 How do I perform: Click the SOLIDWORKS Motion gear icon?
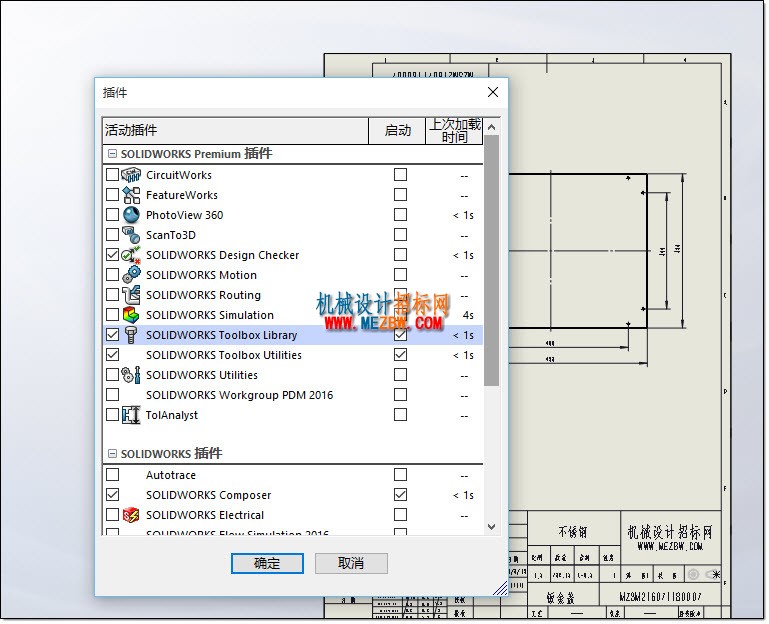coord(131,275)
